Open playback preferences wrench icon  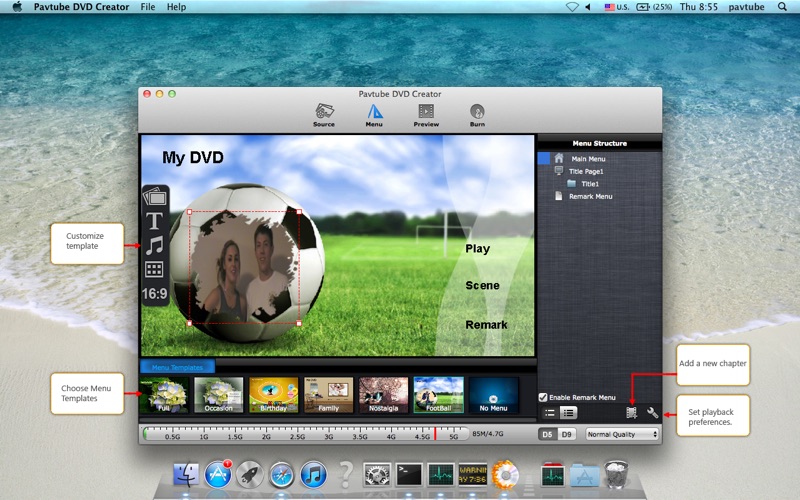tap(652, 412)
